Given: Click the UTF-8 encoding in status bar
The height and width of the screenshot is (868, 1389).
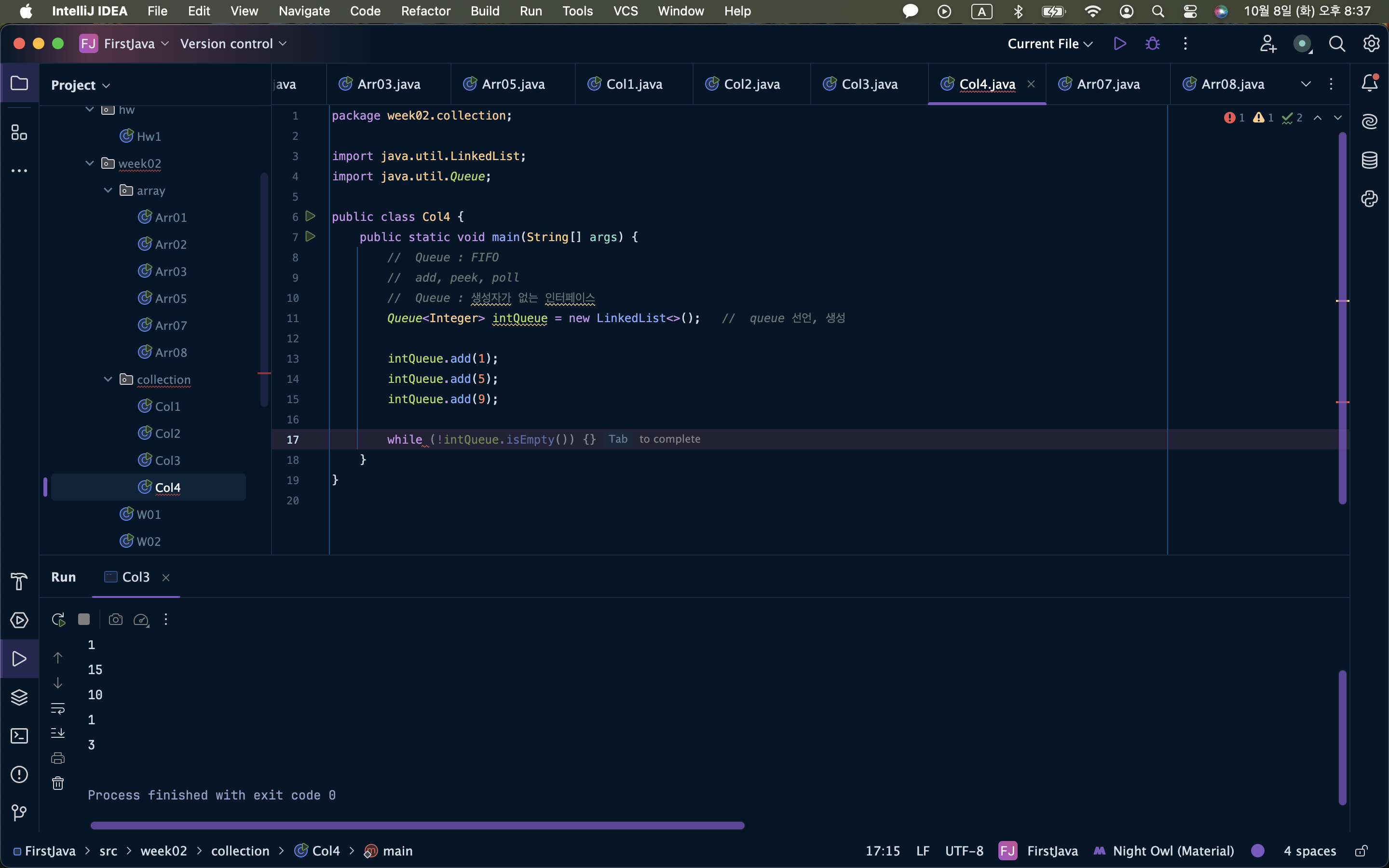Looking at the screenshot, I should click(964, 851).
